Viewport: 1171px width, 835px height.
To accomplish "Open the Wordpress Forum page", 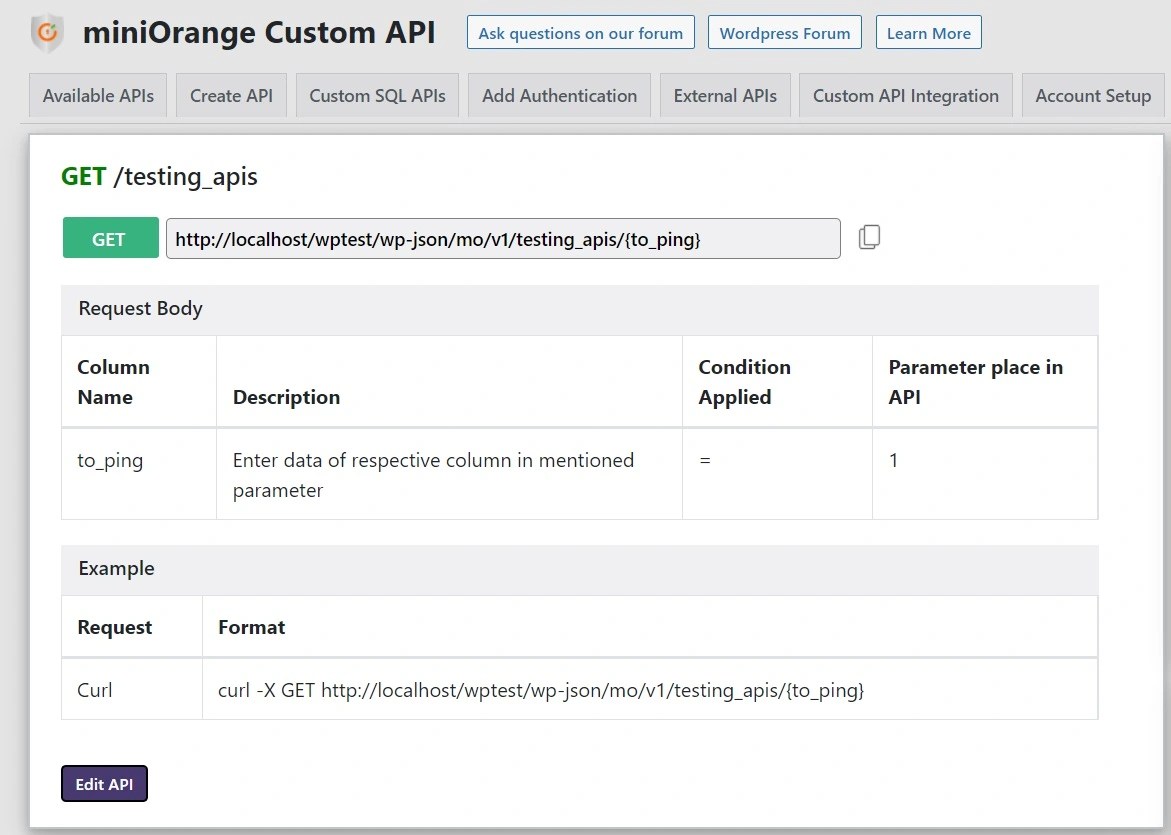I will [x=785, y=31].
